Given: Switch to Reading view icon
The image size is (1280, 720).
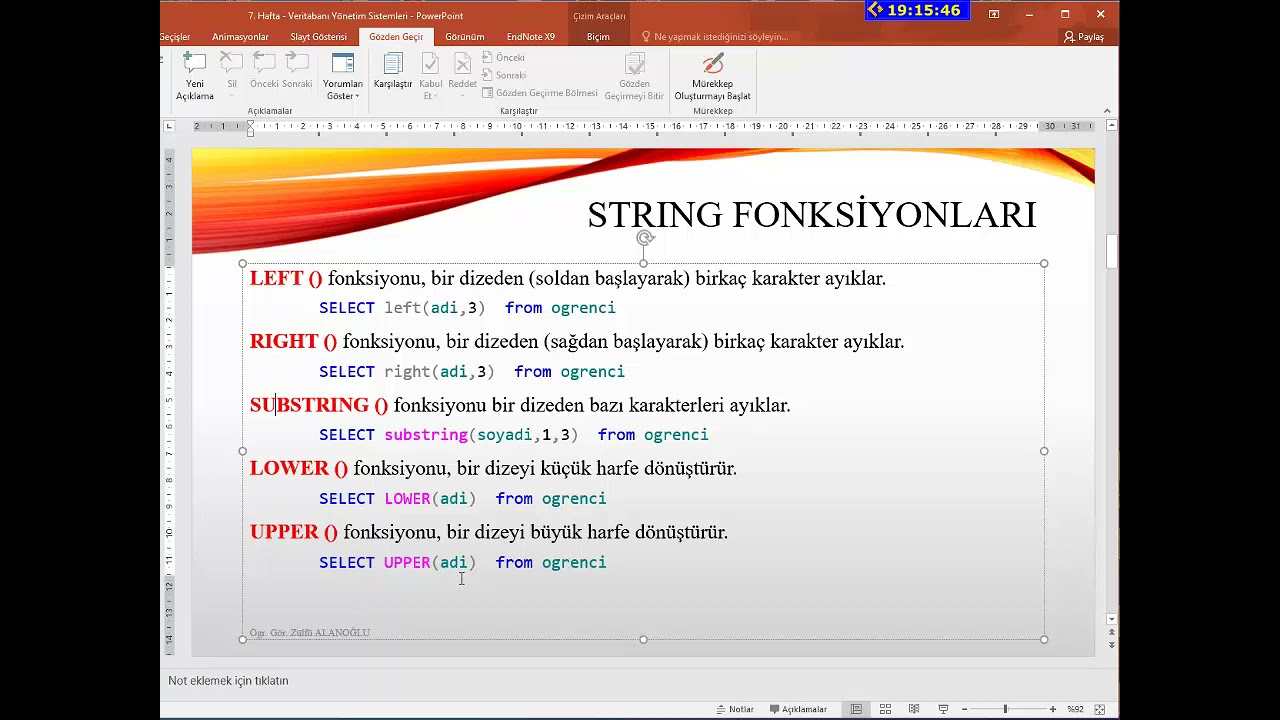Looking at the screenshot, I should (x=914, y=709).
